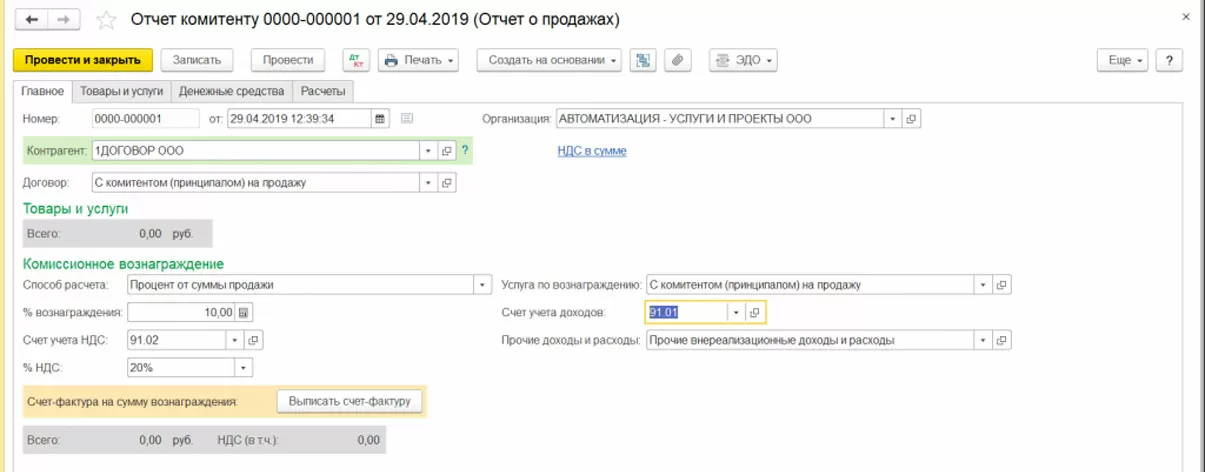The height and width of the screenshot is (472, 1205).
Task: Open calculator for % вознаграждения
Action: point(245,312)
